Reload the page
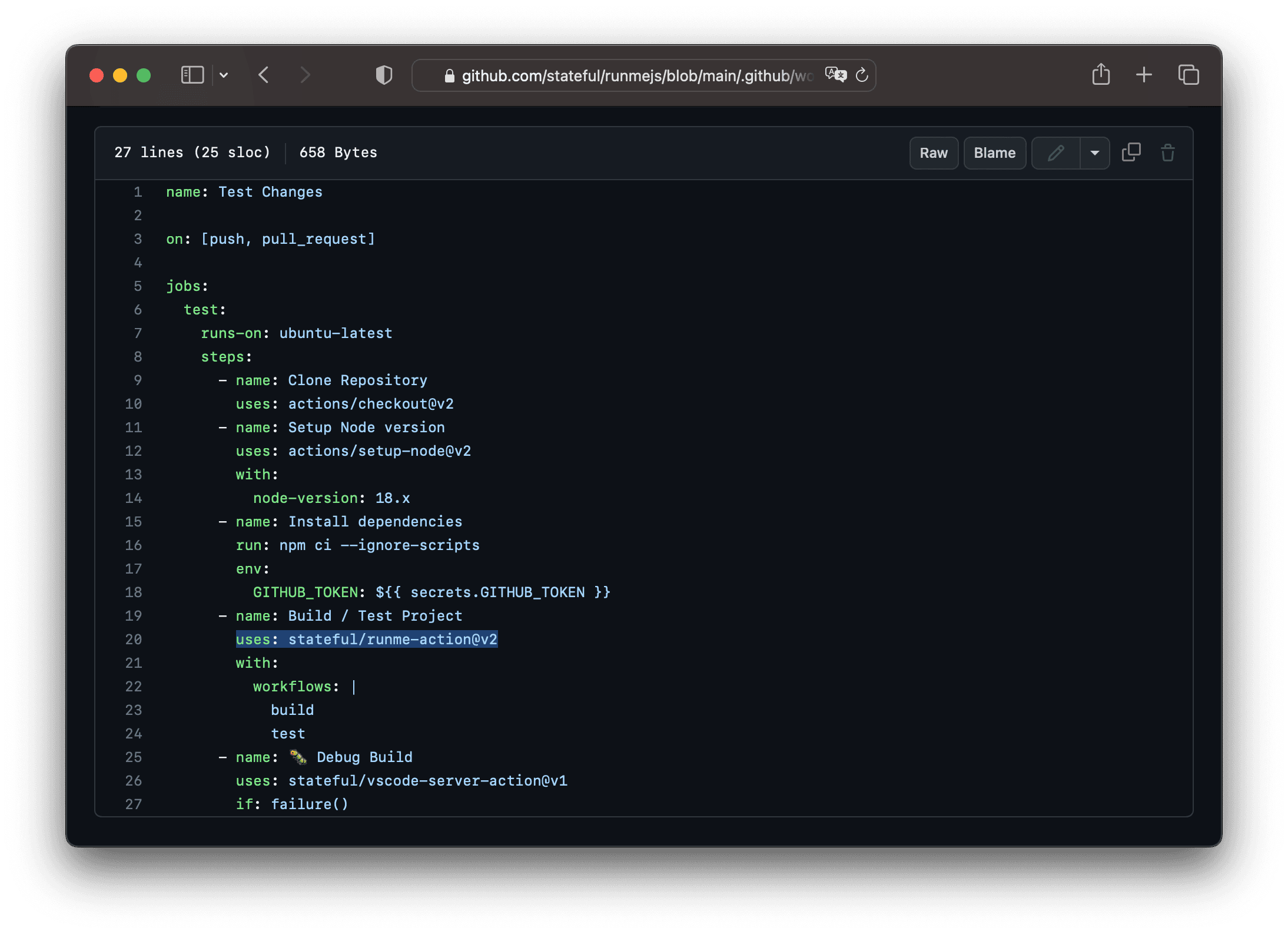Image resolution: width=1288 pixels, height=934 pixels. click(x=862, y=75)
